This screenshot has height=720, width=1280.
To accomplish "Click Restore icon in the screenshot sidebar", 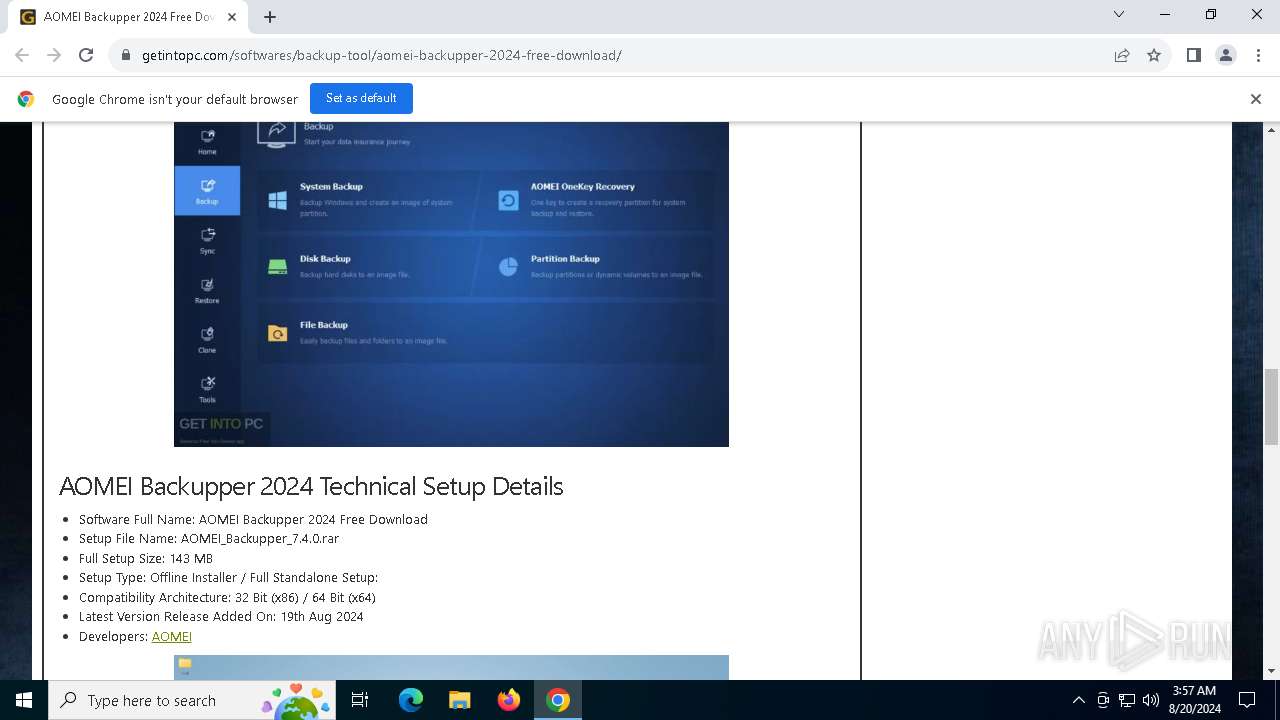I will click(207, 290).
